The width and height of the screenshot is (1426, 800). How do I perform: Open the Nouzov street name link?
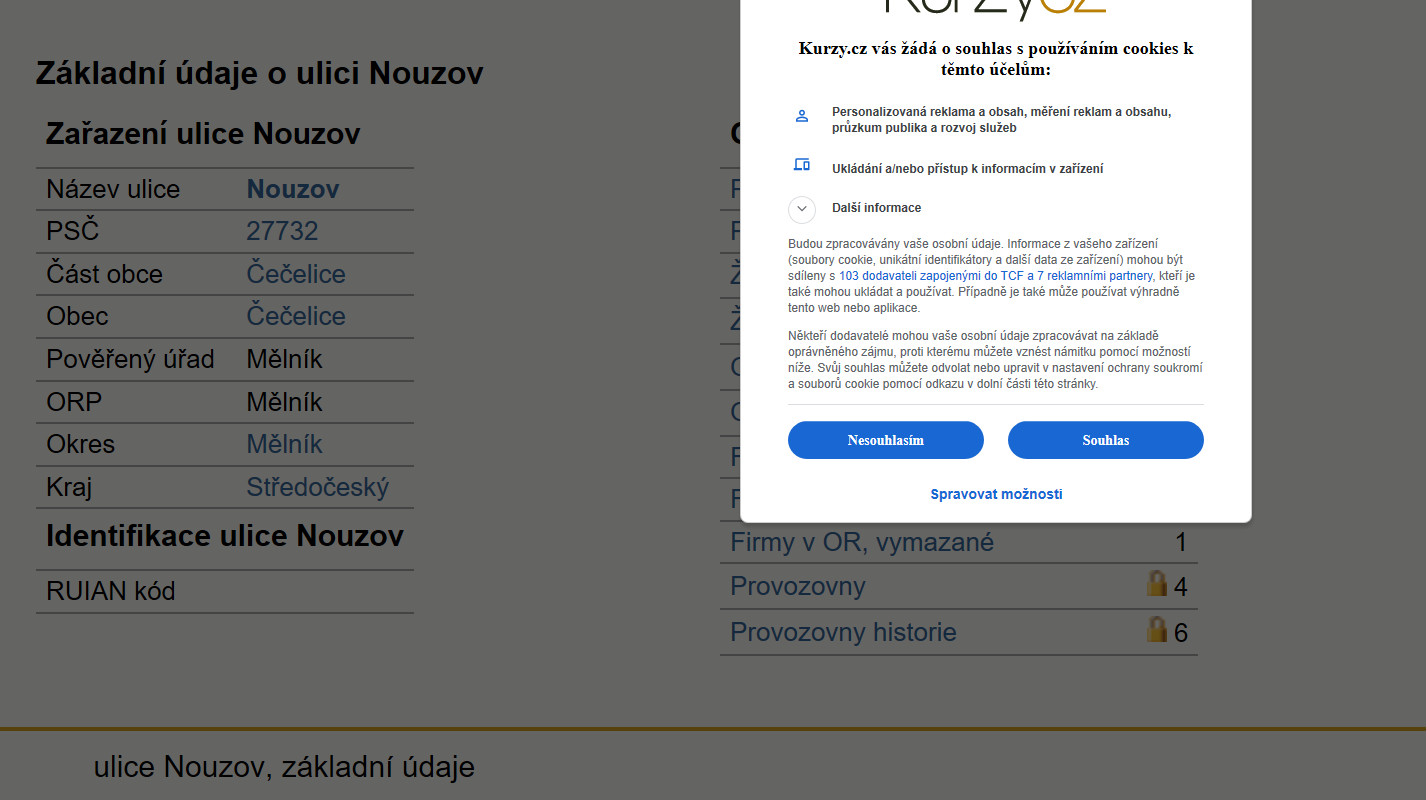pos(293,189)
